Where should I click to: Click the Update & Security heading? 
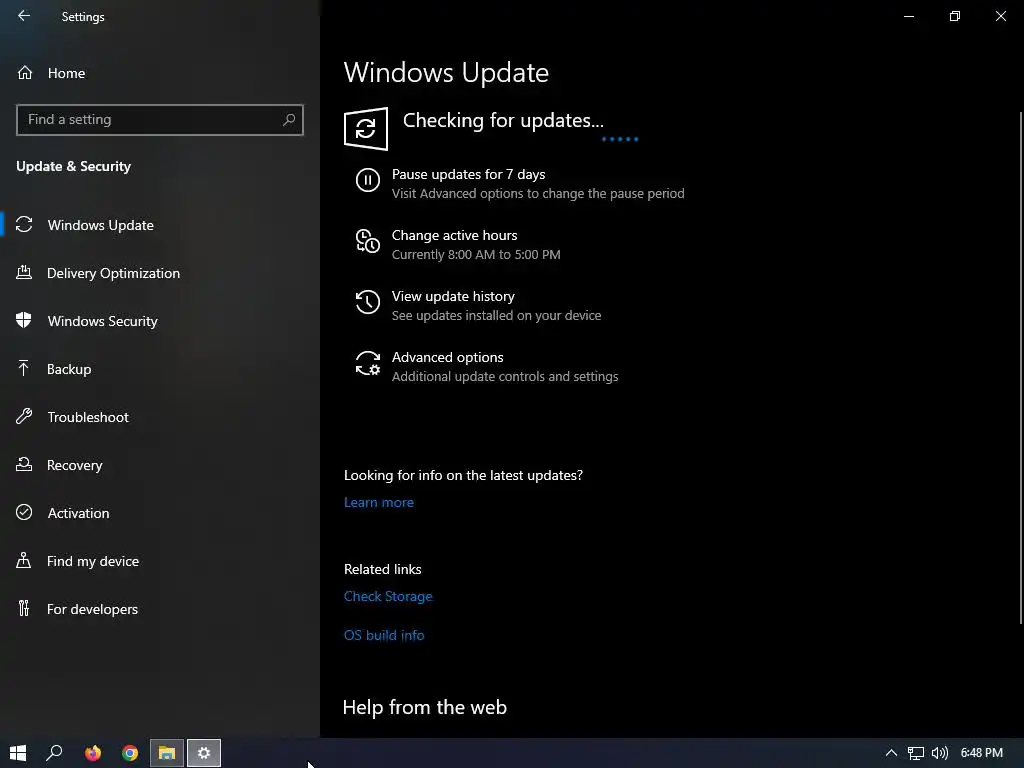pos(73,167)
